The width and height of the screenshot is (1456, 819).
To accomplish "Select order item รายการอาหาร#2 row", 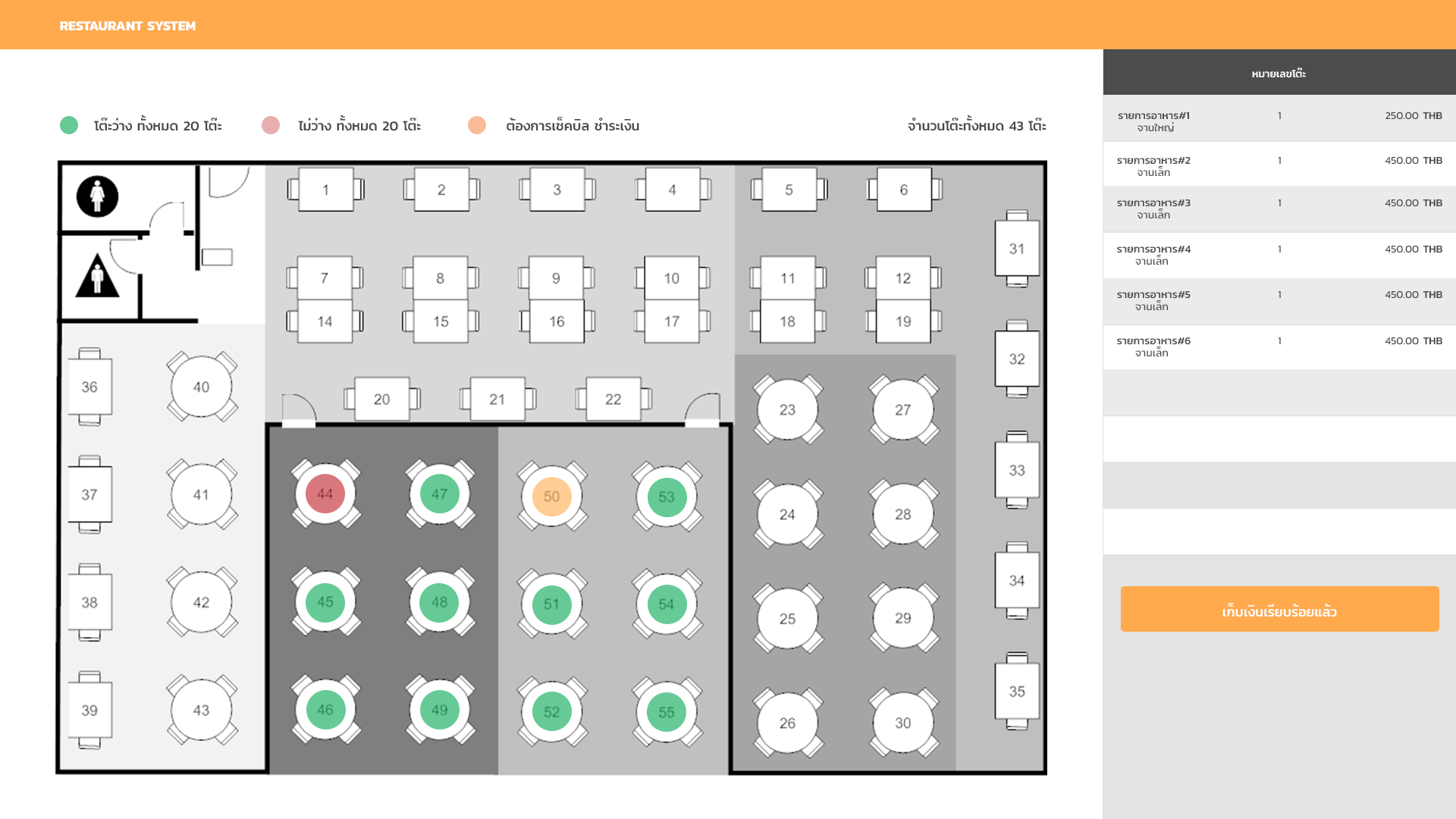I will point(1279,164).
